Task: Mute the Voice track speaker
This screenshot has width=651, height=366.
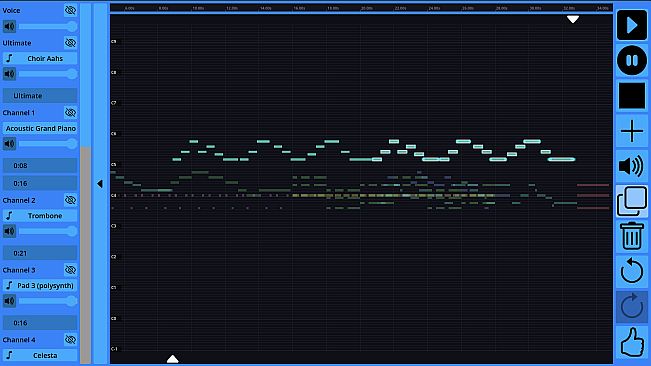Action: (9, 26)
